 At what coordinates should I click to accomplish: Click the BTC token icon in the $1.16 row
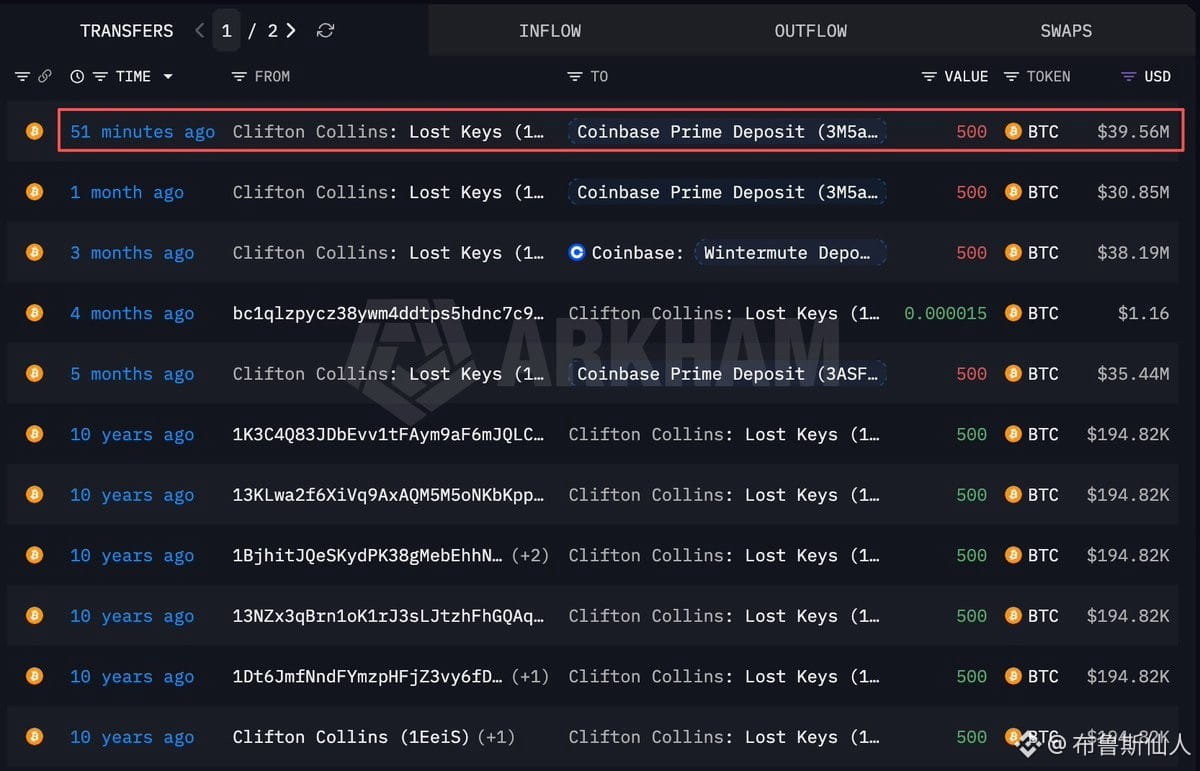click(1013, 313)
